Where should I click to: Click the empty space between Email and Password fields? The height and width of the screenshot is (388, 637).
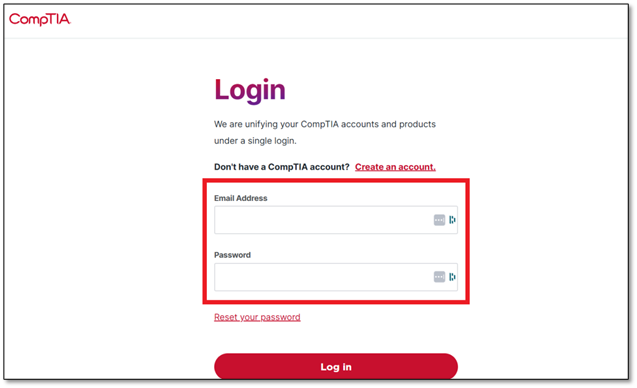[336, 243]
